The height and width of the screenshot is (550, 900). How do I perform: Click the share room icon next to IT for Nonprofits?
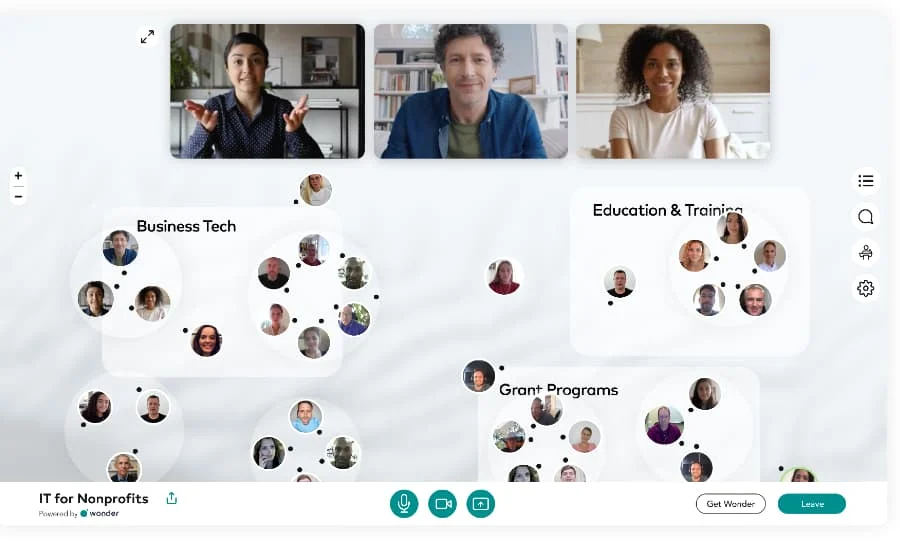tap(172, 498)
